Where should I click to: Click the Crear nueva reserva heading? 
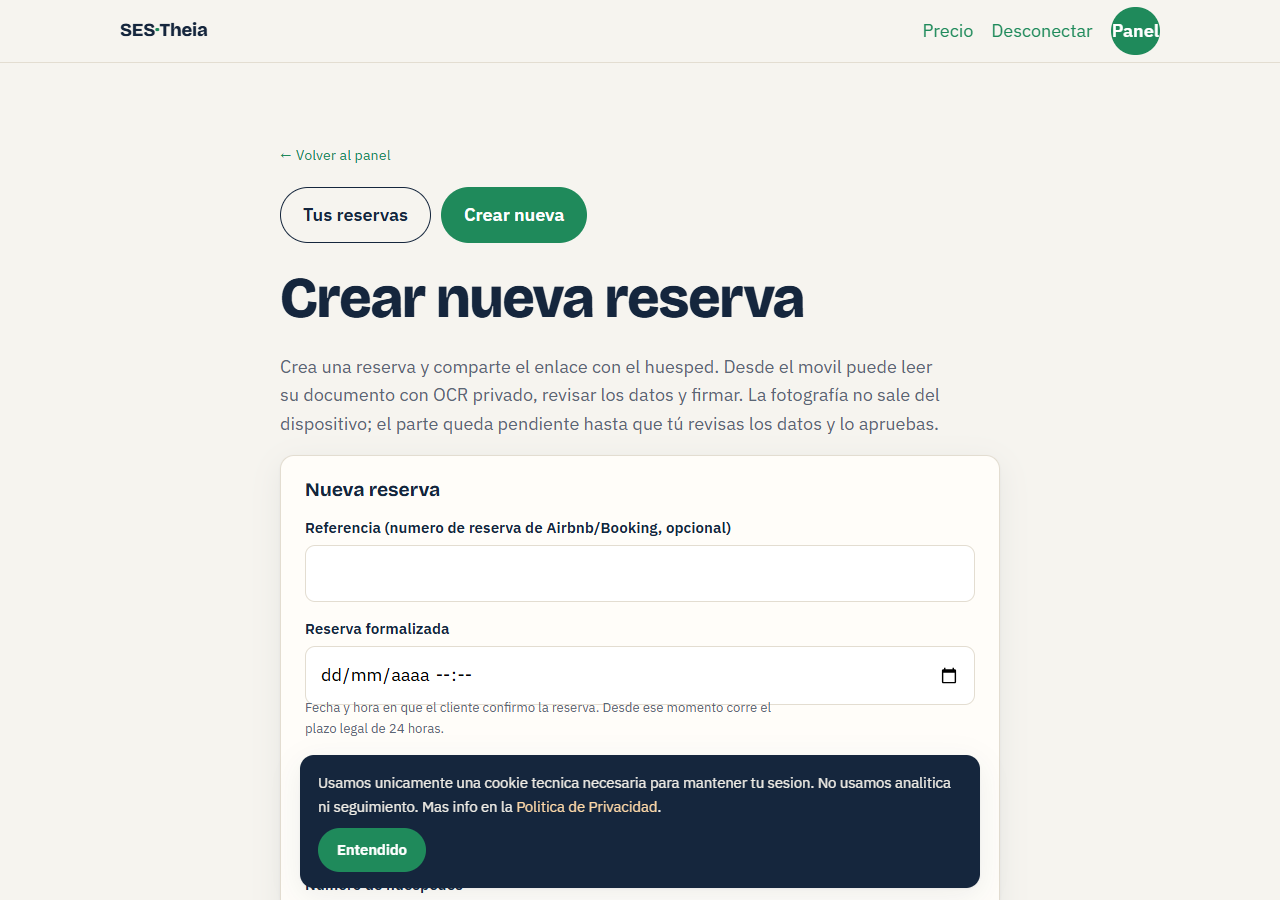point(542,298)
